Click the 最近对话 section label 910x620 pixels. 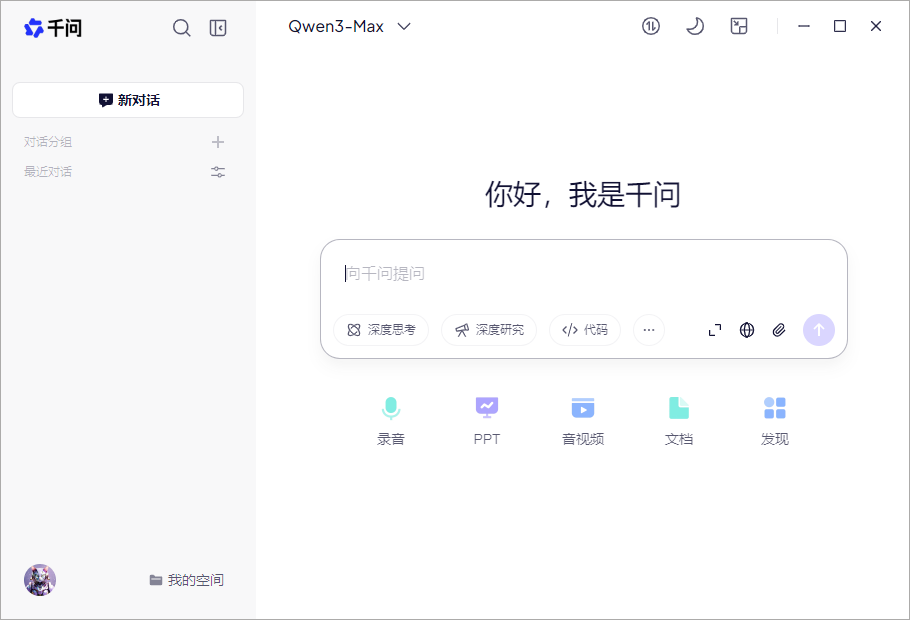click(48, 172)
